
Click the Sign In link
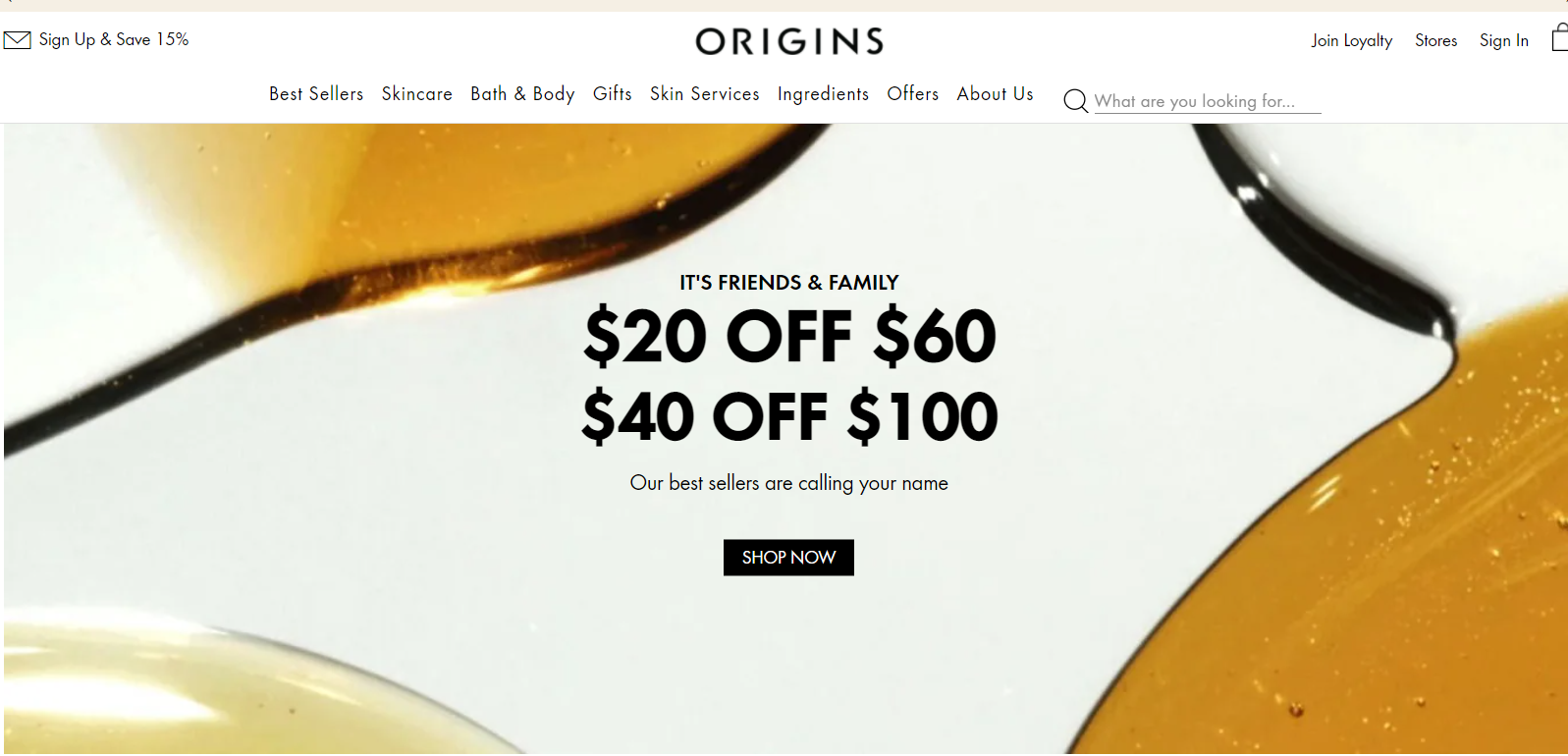(1504, 41)
